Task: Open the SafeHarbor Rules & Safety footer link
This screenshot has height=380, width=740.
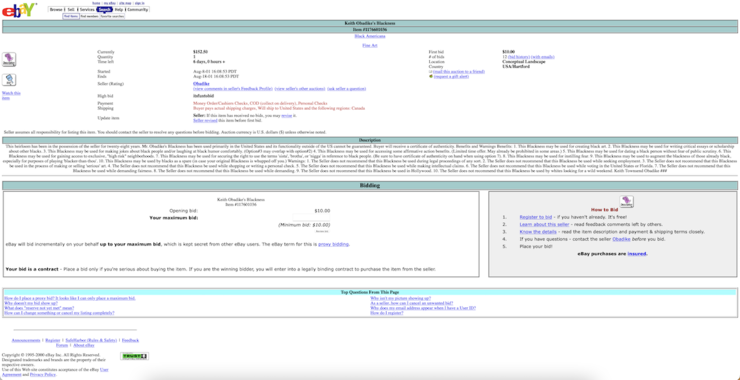Action: 91,340
